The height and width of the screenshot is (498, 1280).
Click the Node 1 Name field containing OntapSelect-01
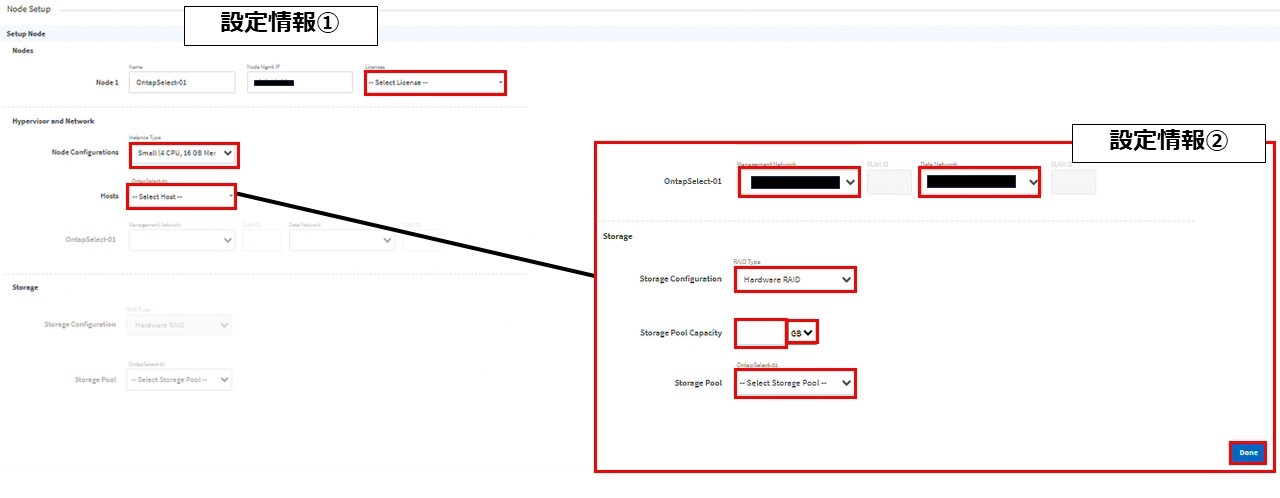(x=182, y=82)
